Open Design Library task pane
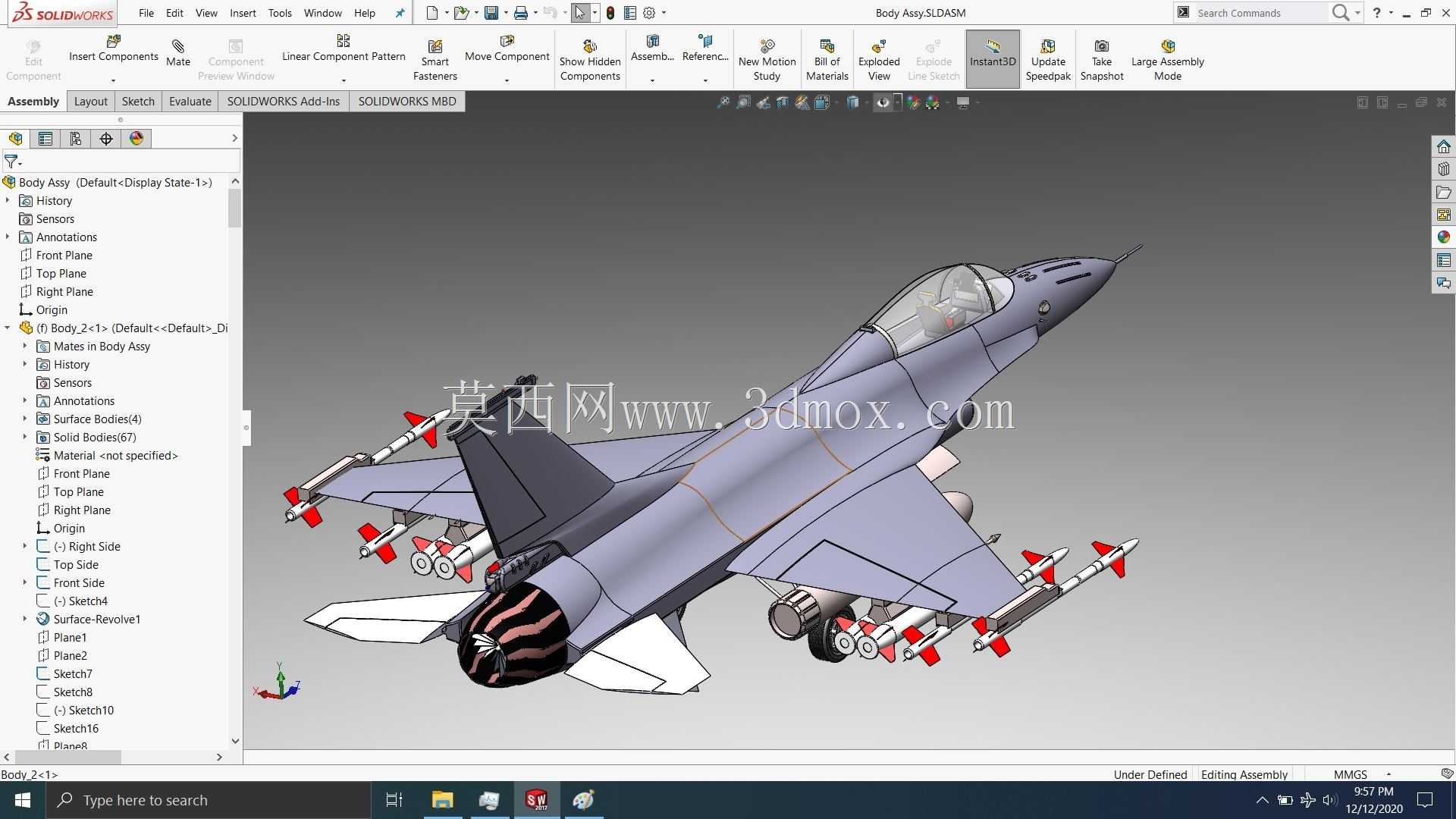 [x=1443, y=169]
